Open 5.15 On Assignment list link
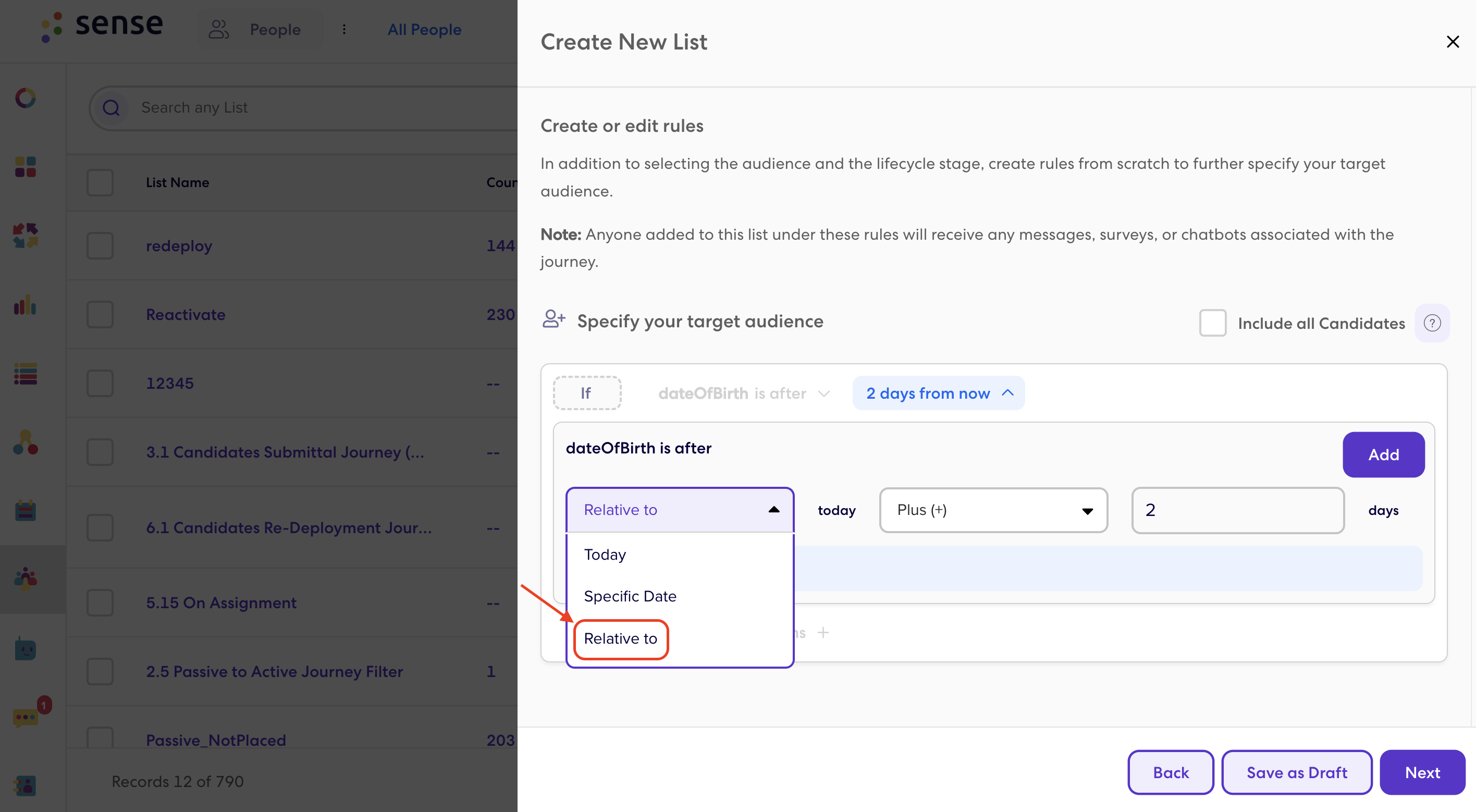 221,603
